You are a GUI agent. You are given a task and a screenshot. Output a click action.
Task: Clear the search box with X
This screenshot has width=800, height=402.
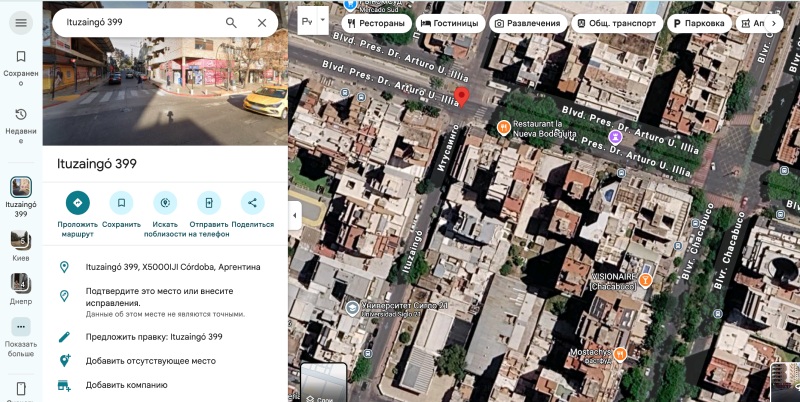click(262, 23)
